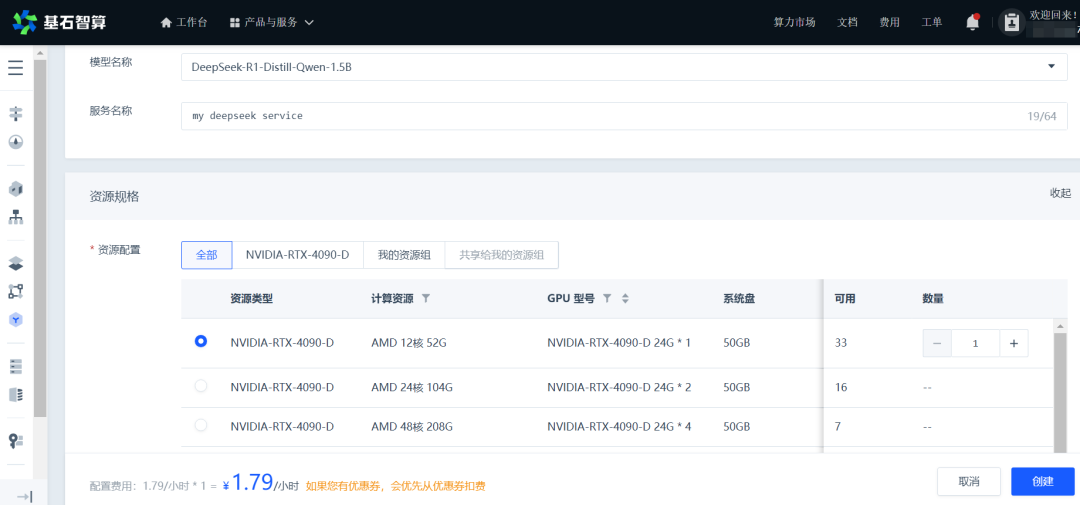Switch to 我的资源组 tab
This screenshot has width=1080, height=505.
click(x=404, y=255)
